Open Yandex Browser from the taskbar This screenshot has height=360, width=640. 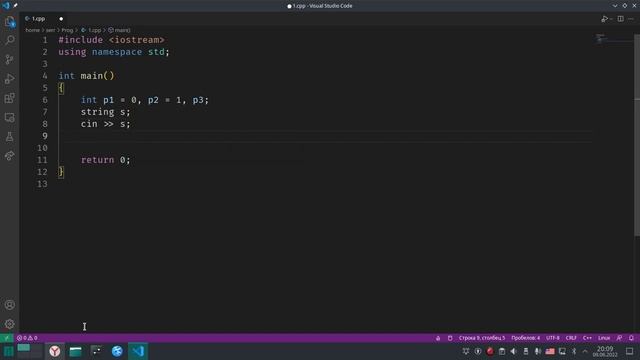coord(55,351)
